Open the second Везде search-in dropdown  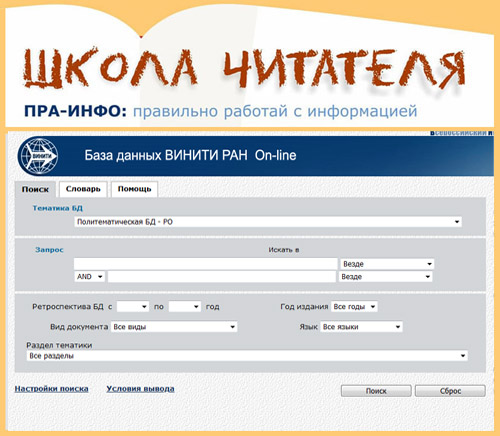(x=386, y=277)
